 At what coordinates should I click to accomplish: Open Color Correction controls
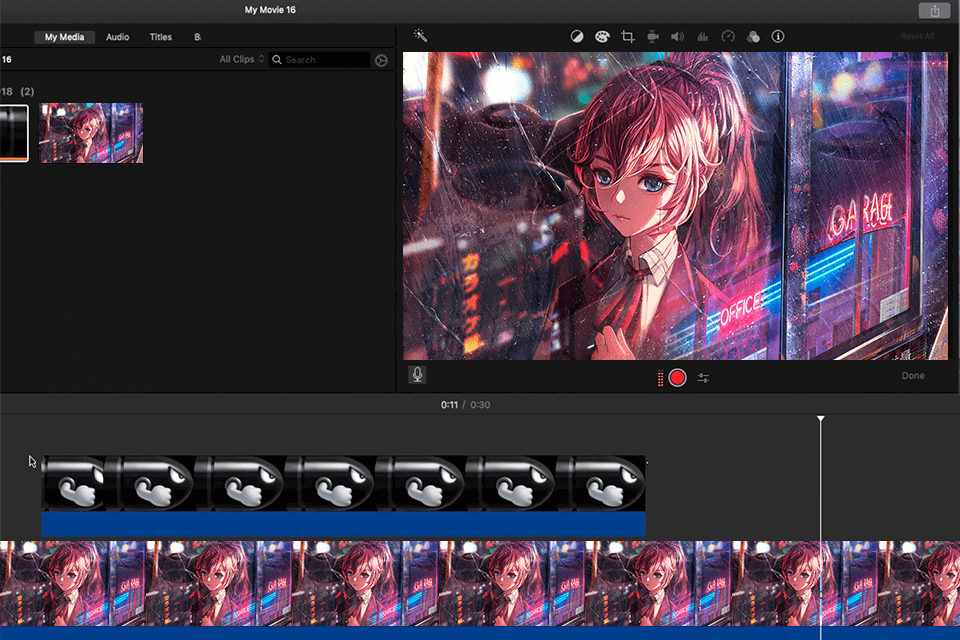tap(602, 36)
